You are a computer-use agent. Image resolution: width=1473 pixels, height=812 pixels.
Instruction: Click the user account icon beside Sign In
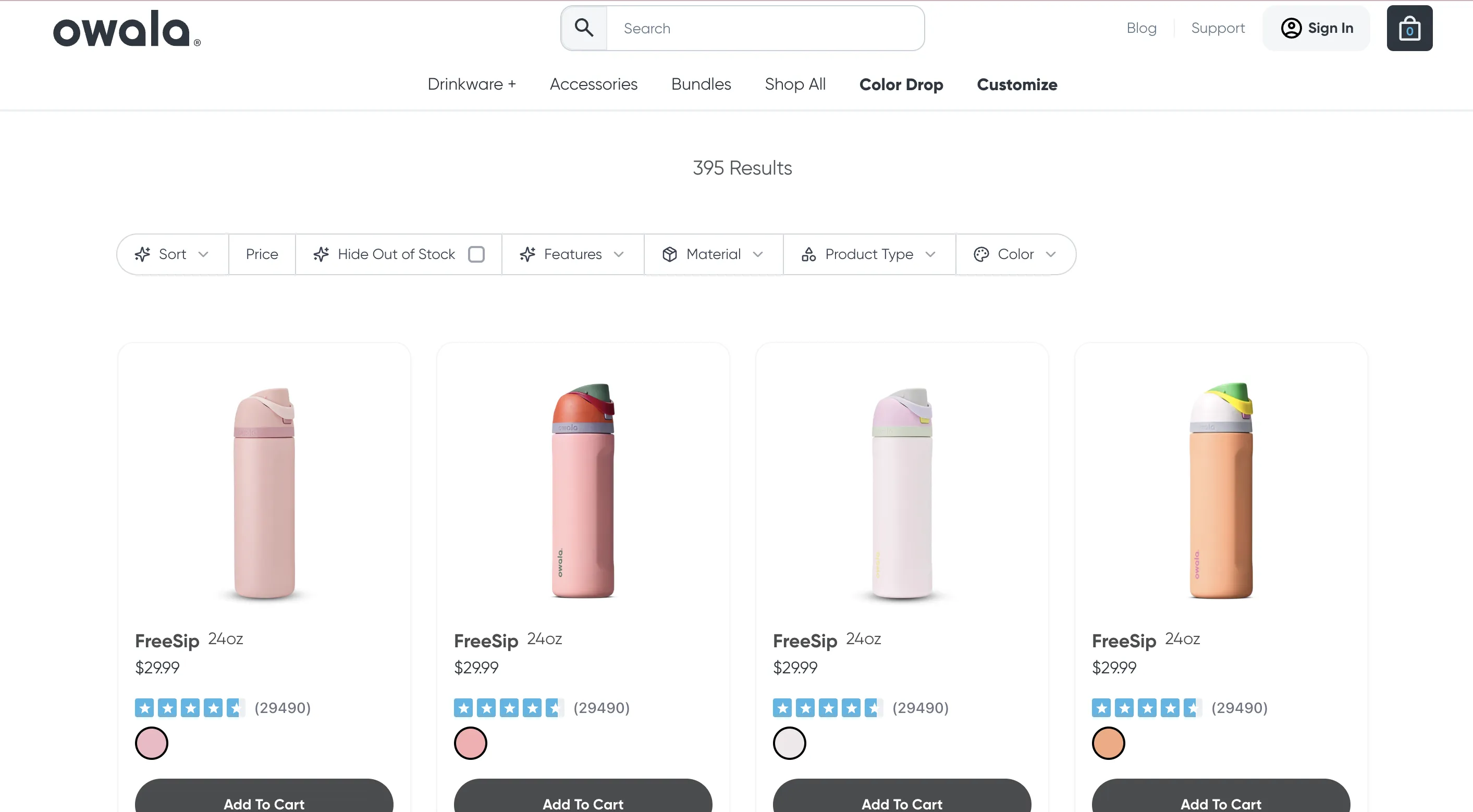click(x=1291, y=28)
